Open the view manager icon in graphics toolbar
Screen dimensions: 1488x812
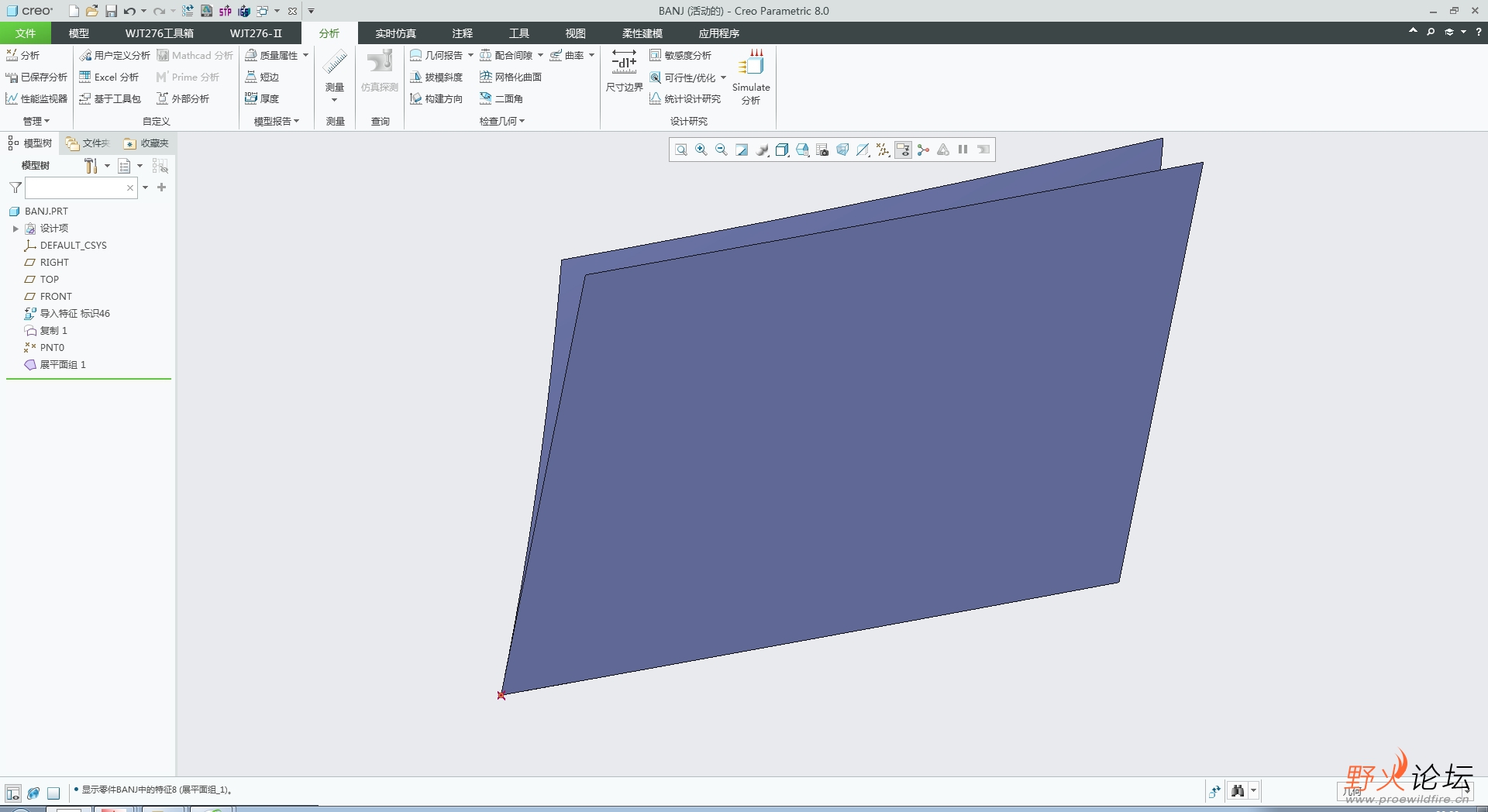pos(822,150)
